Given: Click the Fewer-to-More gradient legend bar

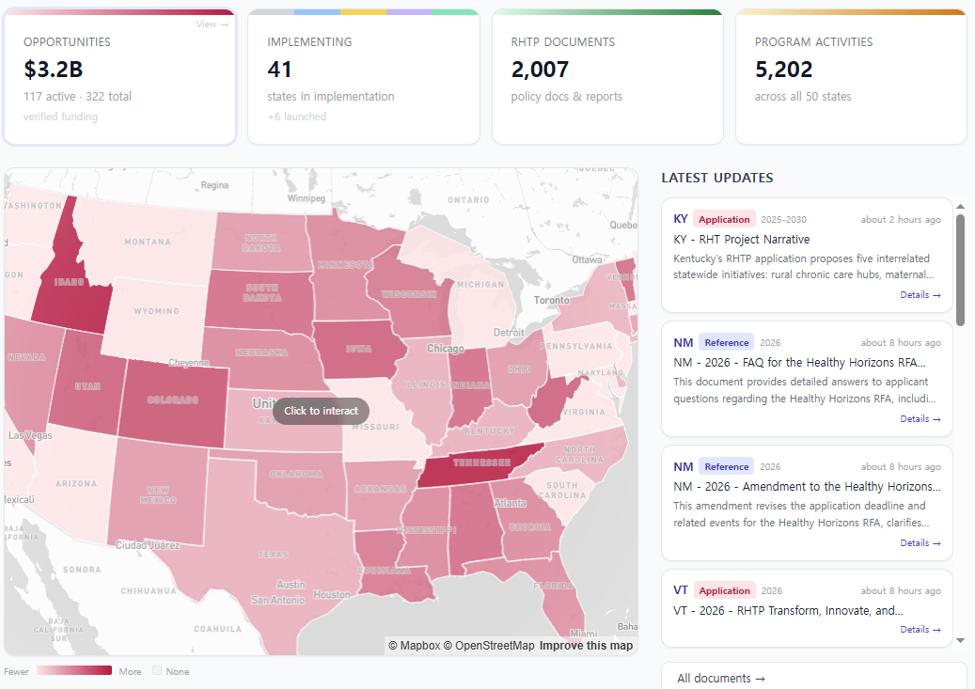Looking at the screenshot, I should [x=74, y=670].
